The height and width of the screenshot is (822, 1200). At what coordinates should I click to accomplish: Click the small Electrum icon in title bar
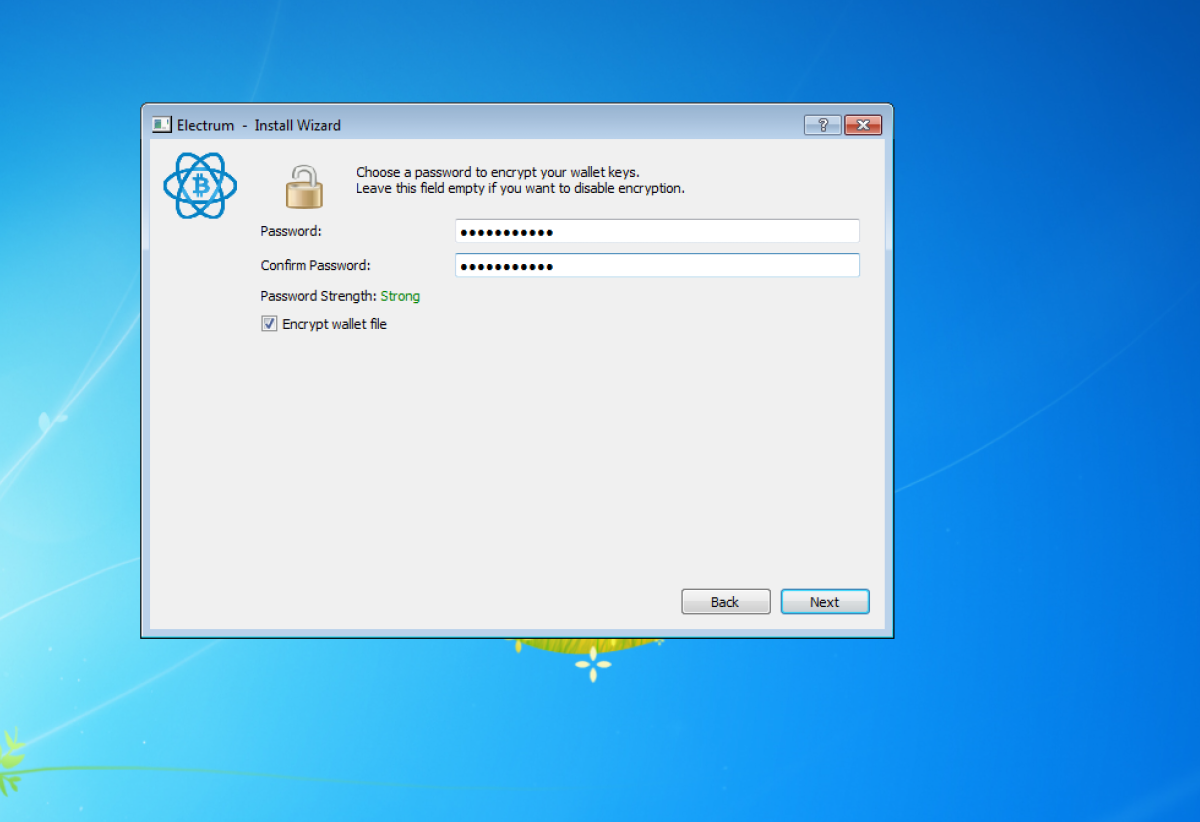point(161,125)
